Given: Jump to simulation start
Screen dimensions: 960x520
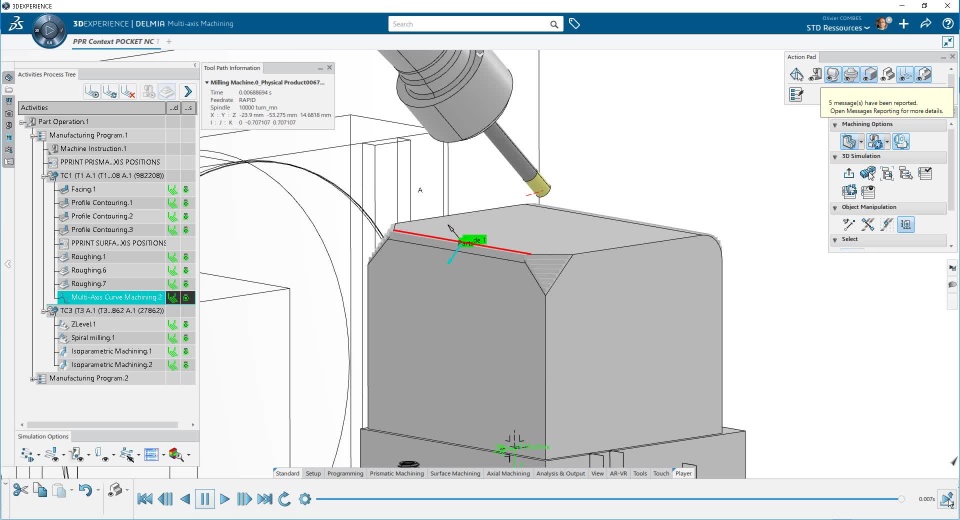Looking at the screenshot, I should pos(144,499).
